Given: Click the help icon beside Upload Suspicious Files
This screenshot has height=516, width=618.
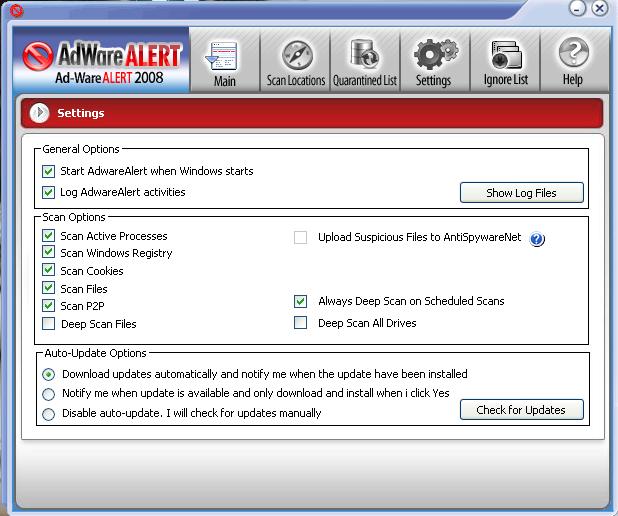Looking at the screenshot, I should point(537,239).
